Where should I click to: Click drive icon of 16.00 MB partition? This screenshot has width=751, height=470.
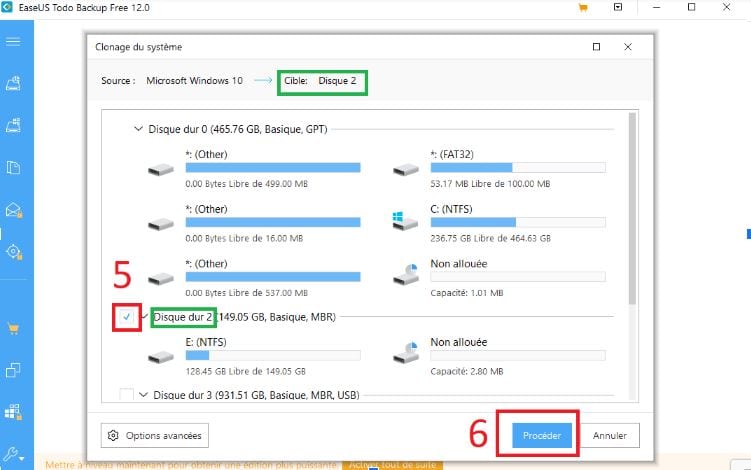coord(161,224)
